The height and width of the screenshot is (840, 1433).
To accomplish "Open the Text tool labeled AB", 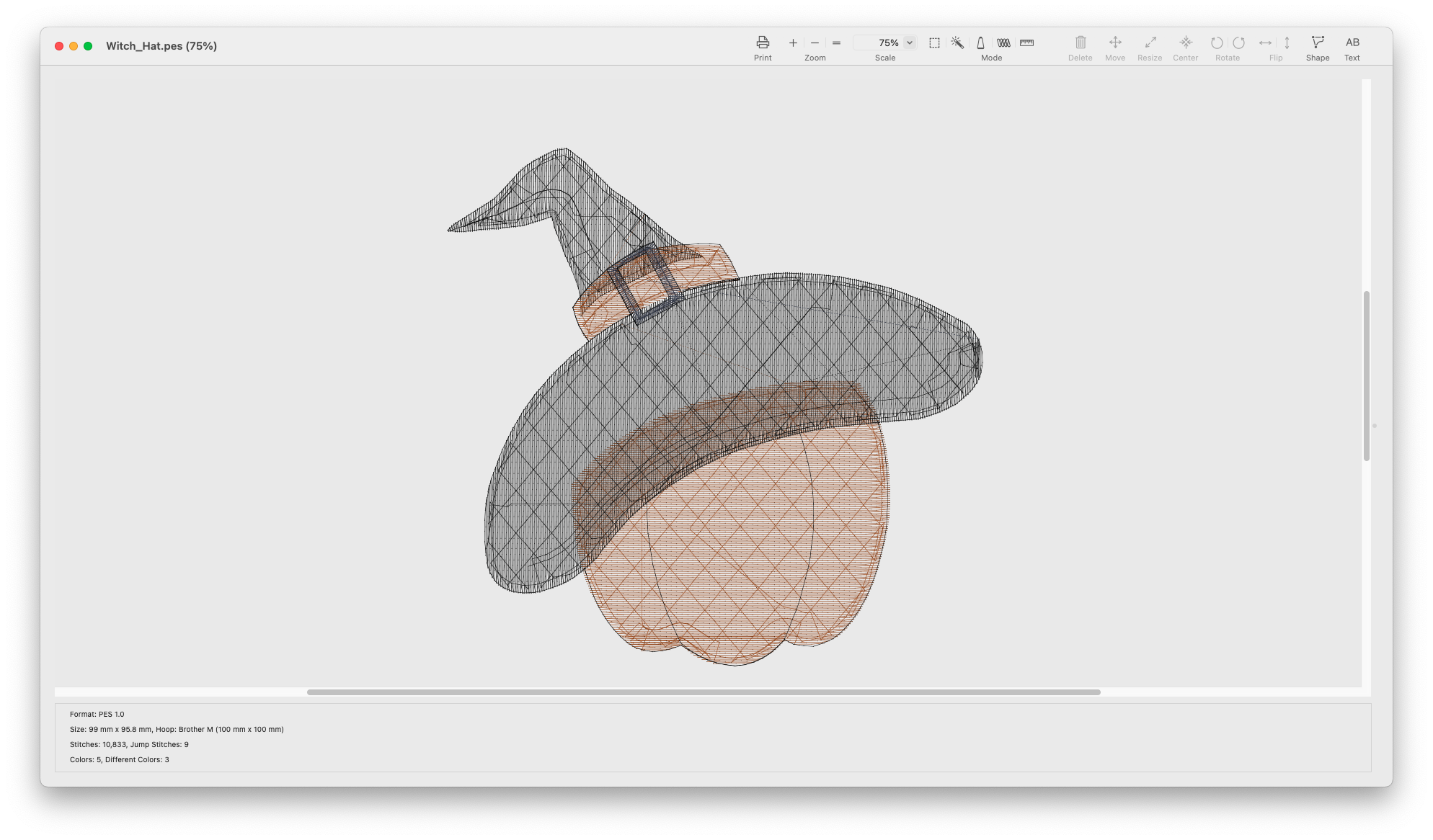I will [1352, 43].
